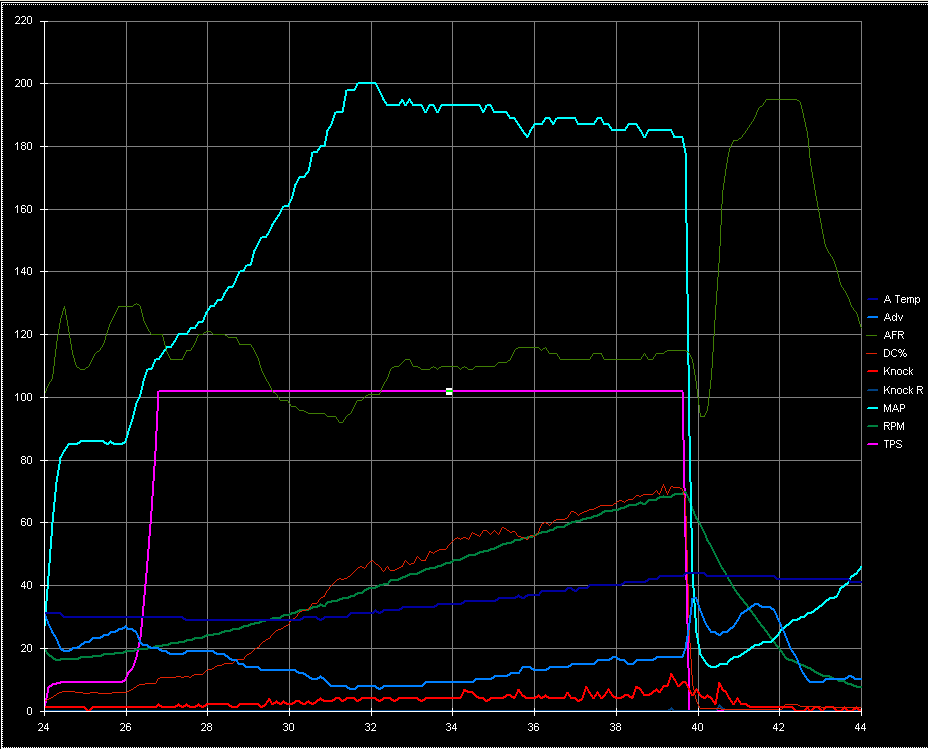The image size is (928, 749).
Task: Select the y-axis label 160
Action: [24, 209]
